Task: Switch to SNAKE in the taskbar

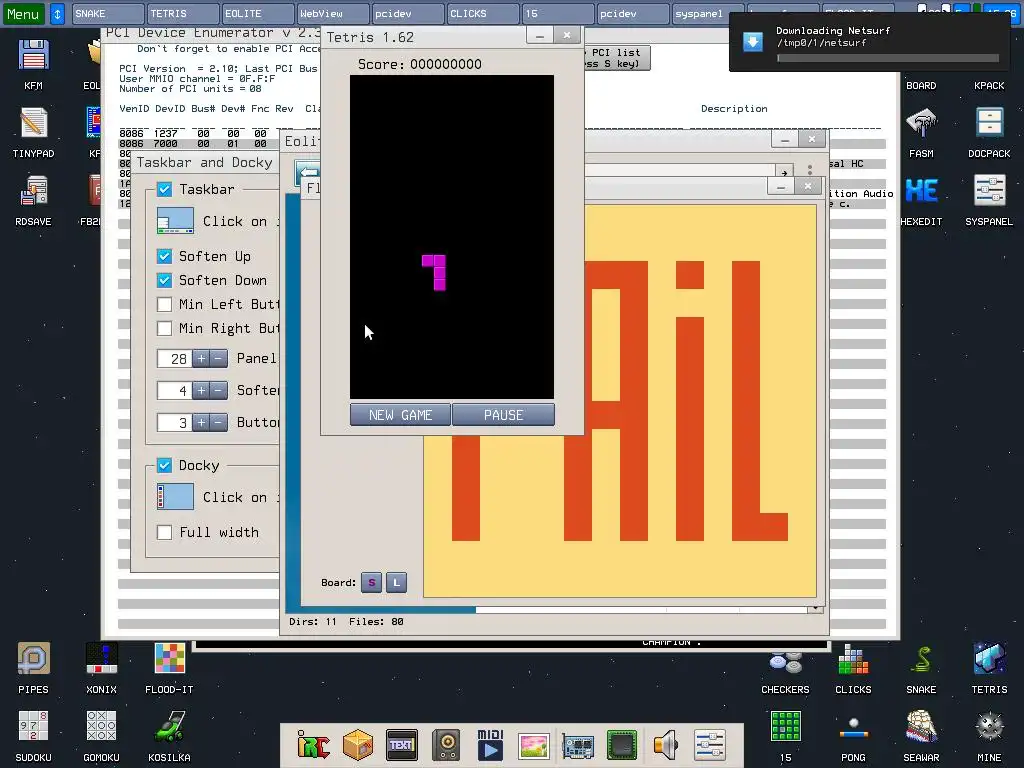Action: pos(108,14)
